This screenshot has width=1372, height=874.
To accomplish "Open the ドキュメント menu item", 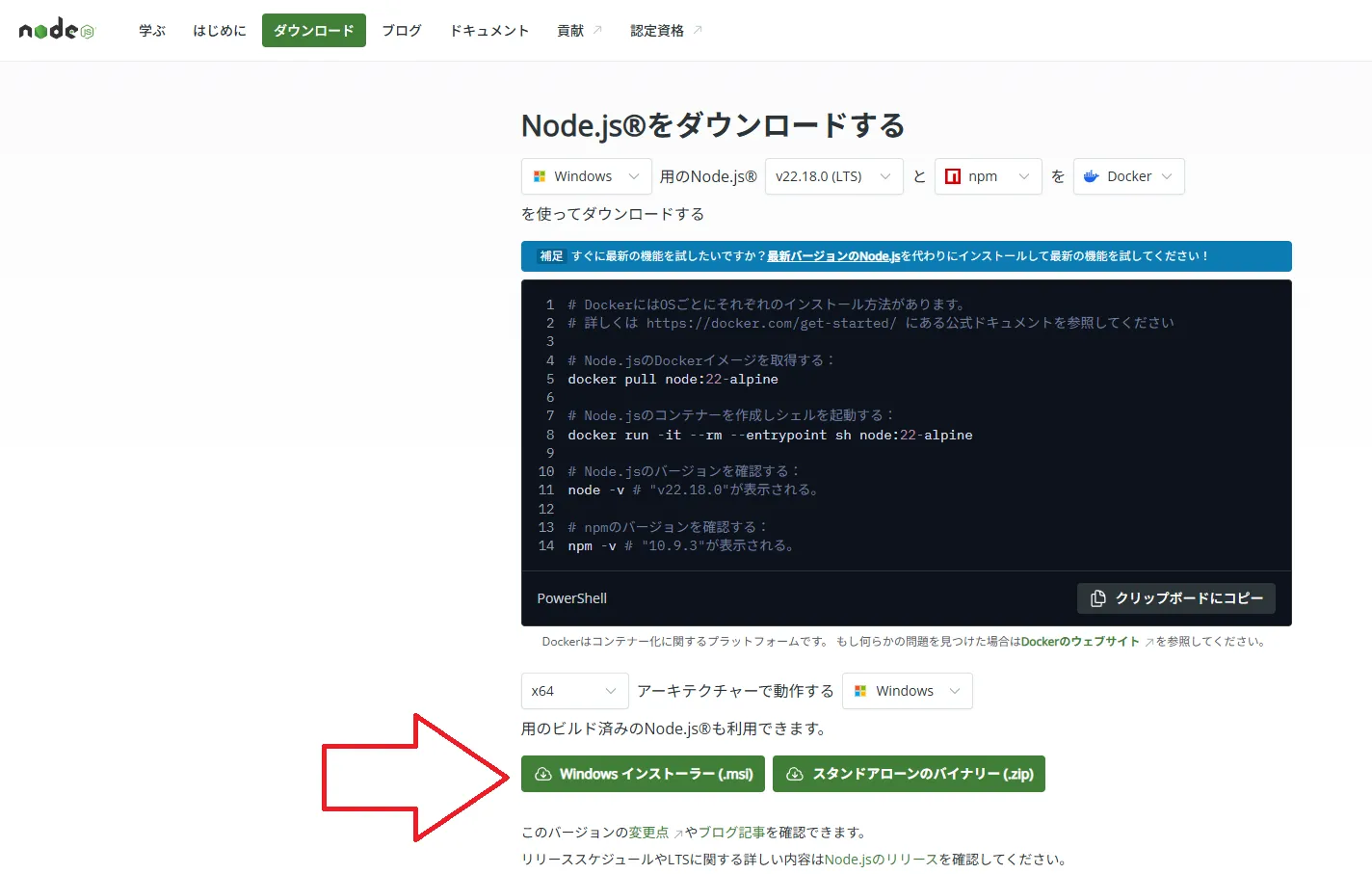I will [x=489, y=31].
